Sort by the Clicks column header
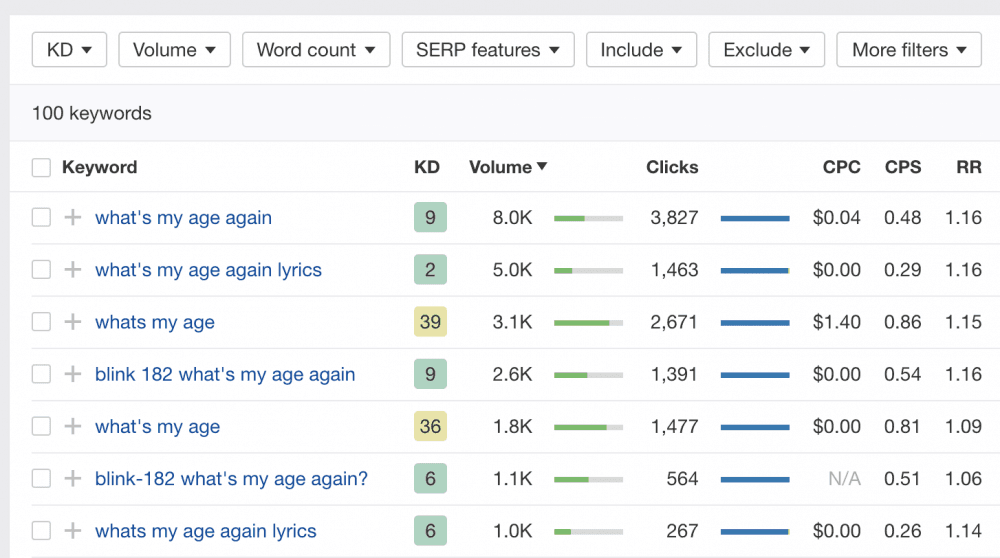The image size is (1000, 558). click(x=672, y=167)
